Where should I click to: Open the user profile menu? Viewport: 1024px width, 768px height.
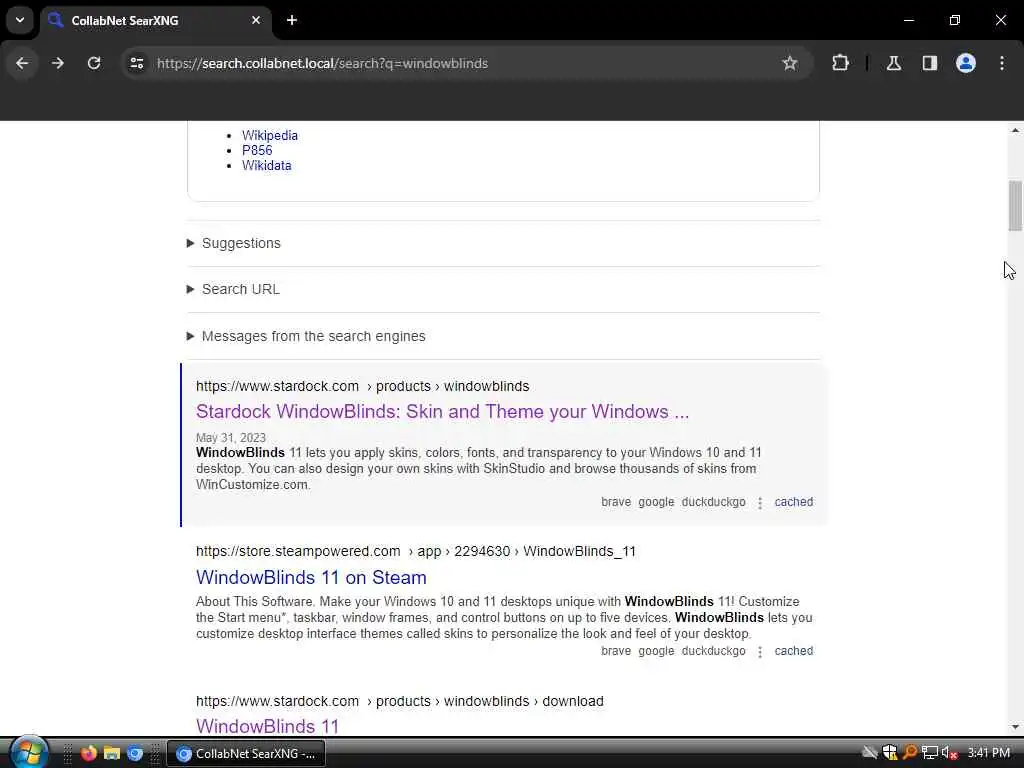tap(966, 63)
